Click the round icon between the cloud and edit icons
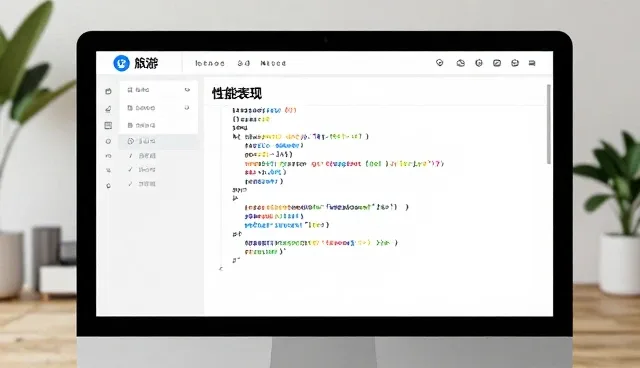 click(x=479, y=63)
